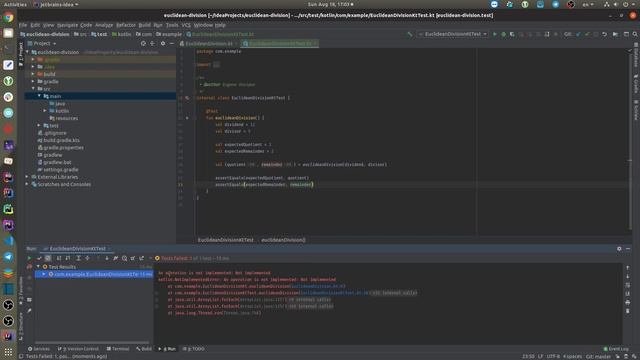Screen dimensions: 640x360
Task: Collapse the Test Results node
Action: click(38, 267)
